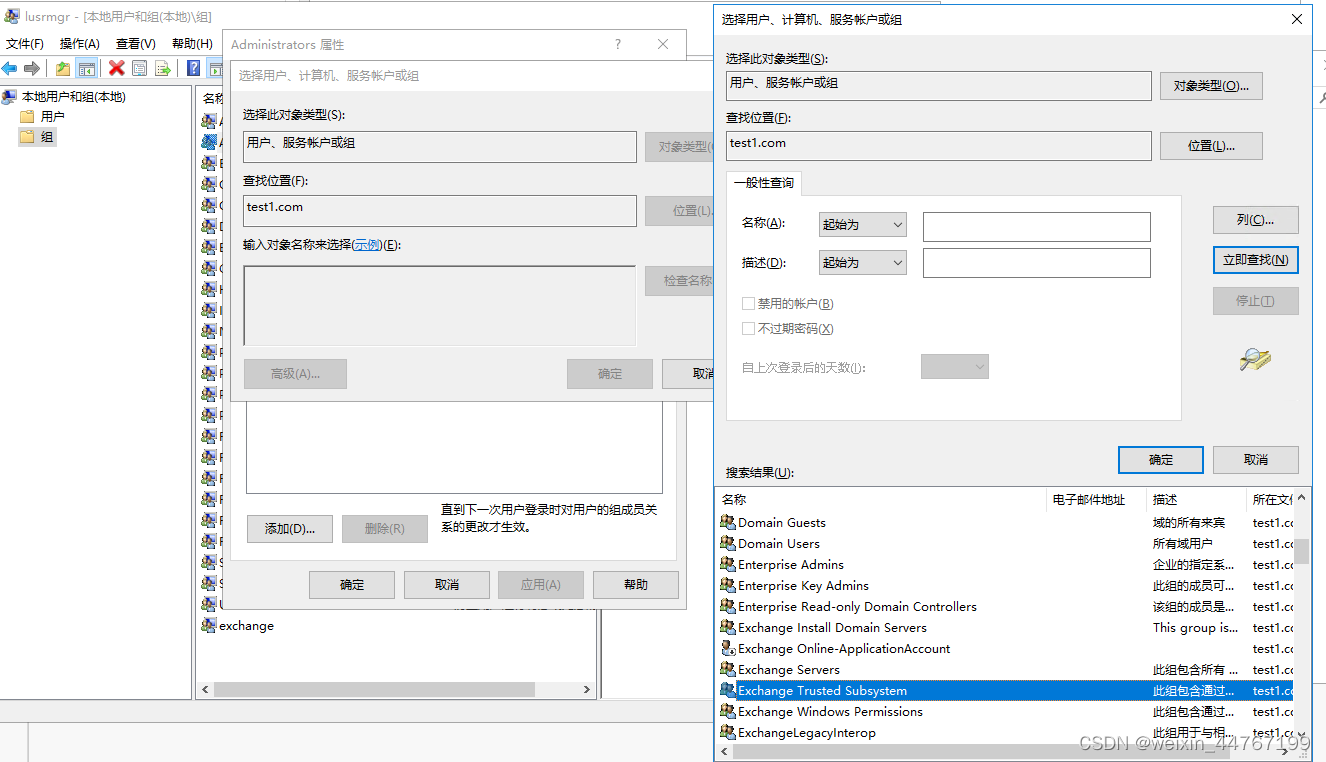Viewport: 1326px width, 762px height.
Task: Click the Exchange Servers group icon
Action: [x=728, y=669]
